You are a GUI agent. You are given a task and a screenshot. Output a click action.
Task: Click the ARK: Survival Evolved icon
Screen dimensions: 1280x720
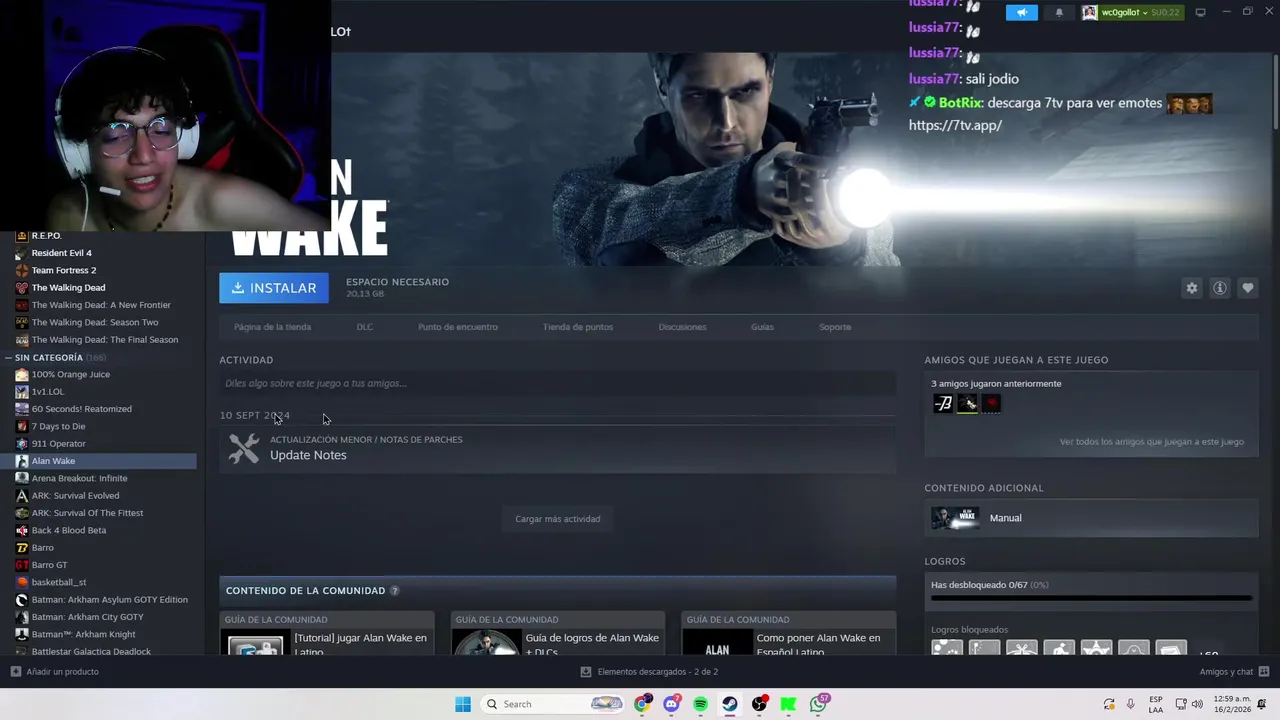point(22,496)
